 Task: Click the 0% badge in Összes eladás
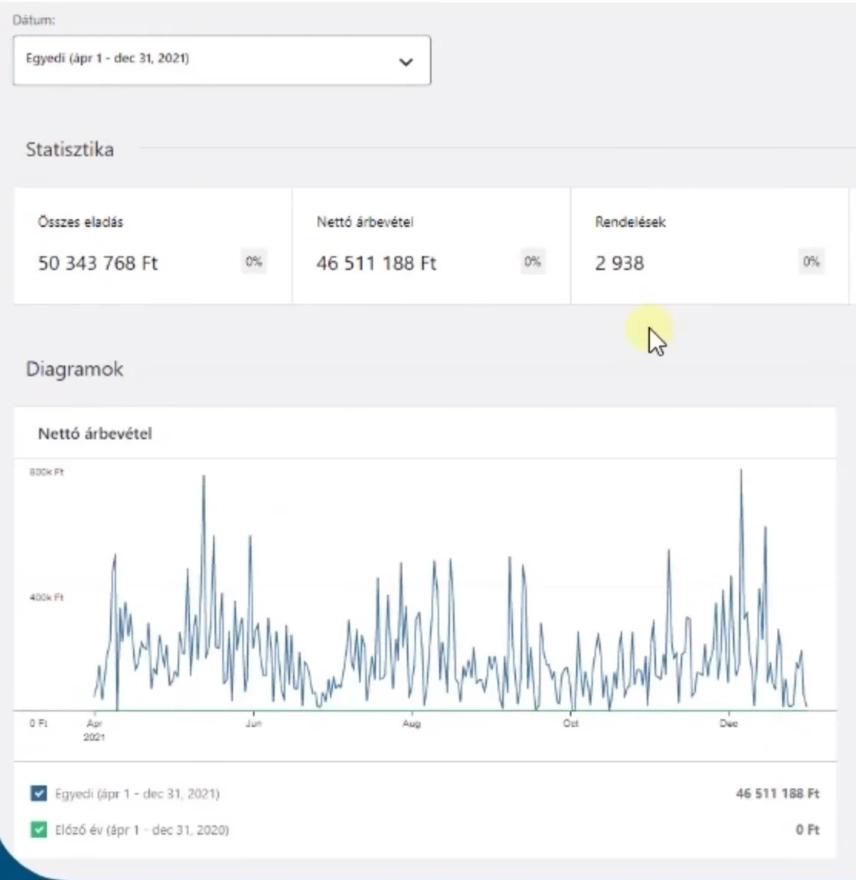tap(254, 262)
